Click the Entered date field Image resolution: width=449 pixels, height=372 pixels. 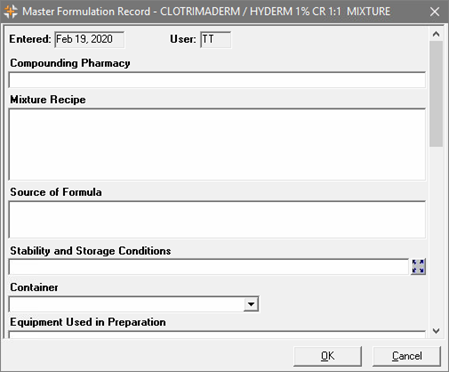click(89, 39)
